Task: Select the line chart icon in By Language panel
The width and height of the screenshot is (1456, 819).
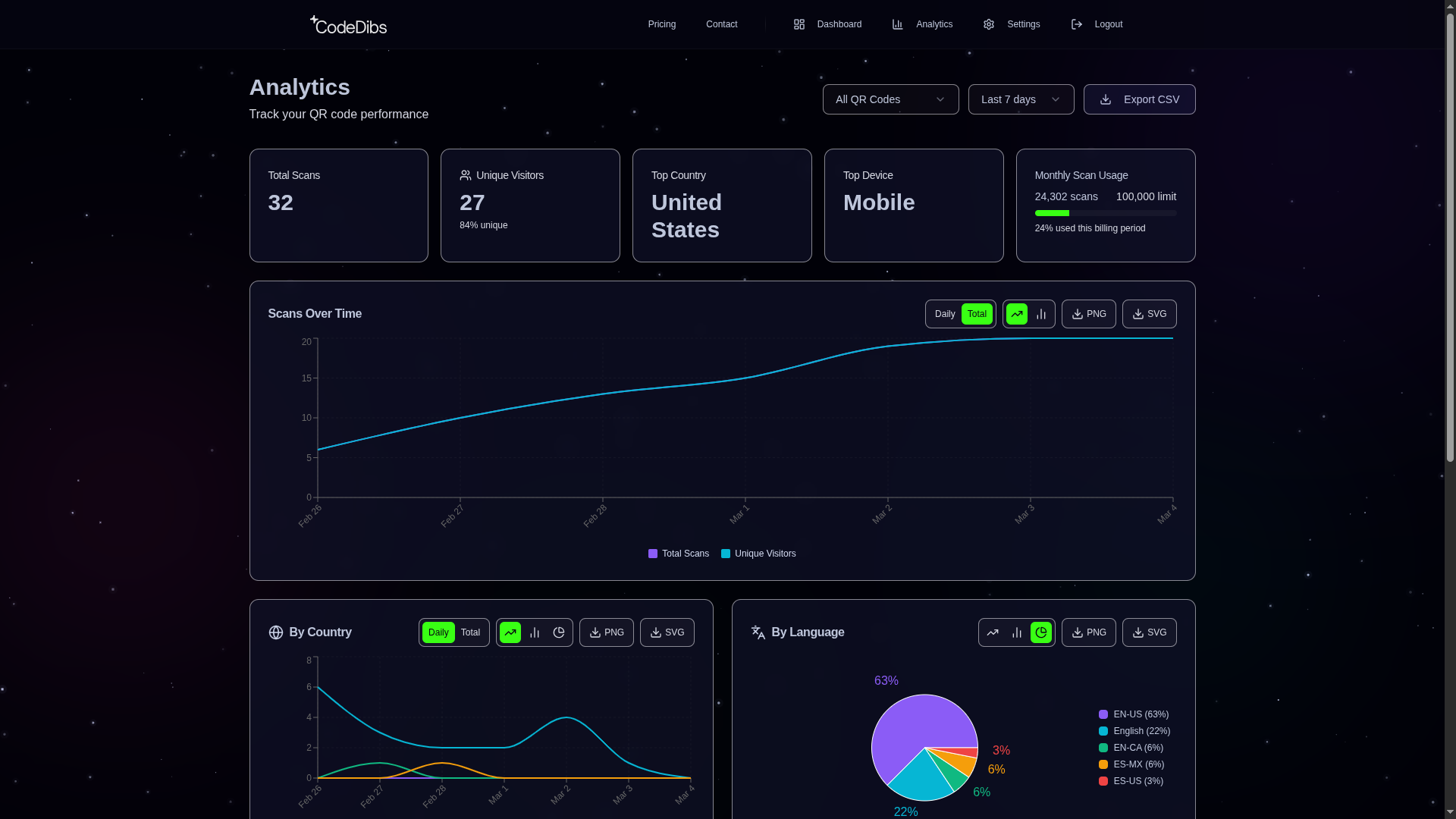Action: pos(993,632)
